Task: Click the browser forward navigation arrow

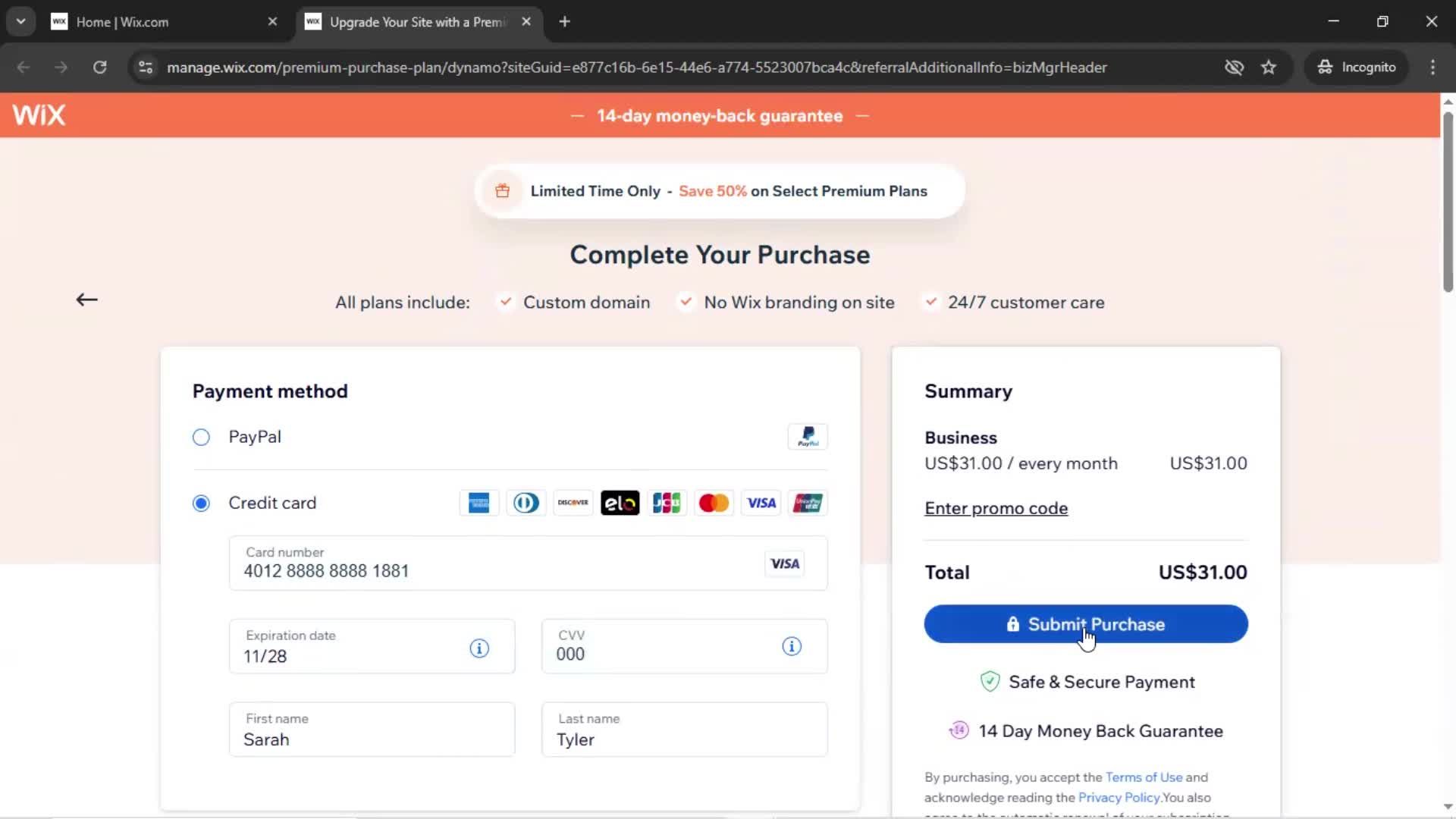Action: point(61,67)
